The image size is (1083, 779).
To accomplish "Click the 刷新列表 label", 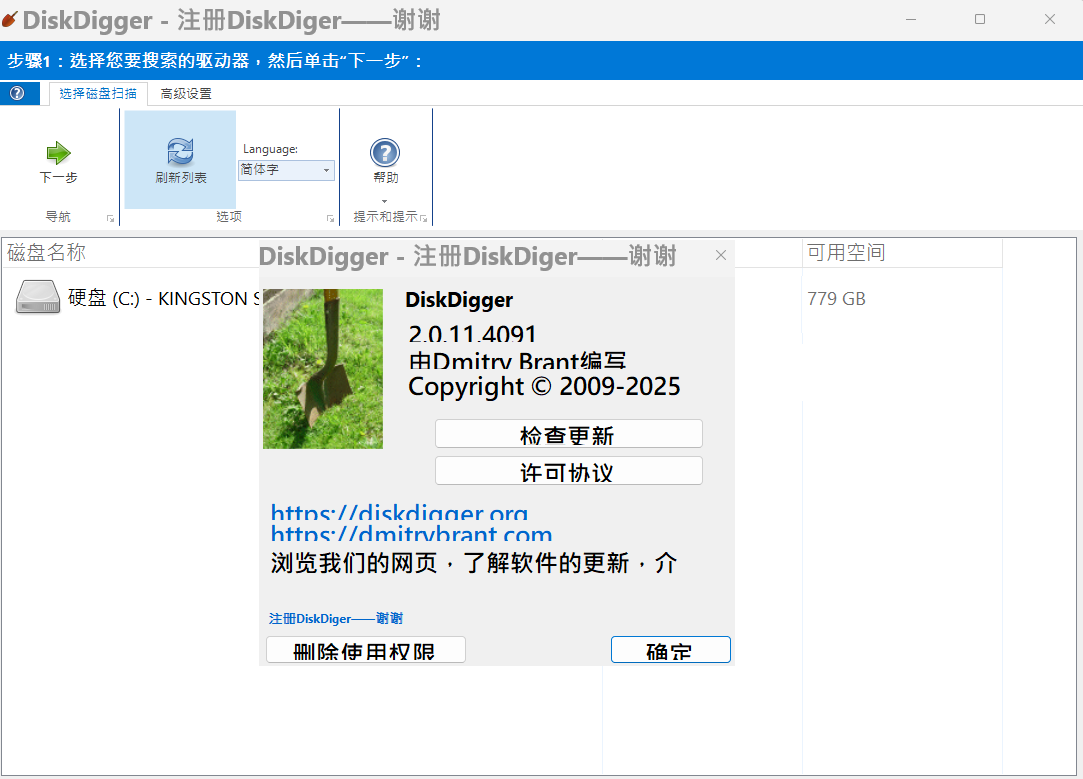I will pyautogui.click(x=180, y=177).
